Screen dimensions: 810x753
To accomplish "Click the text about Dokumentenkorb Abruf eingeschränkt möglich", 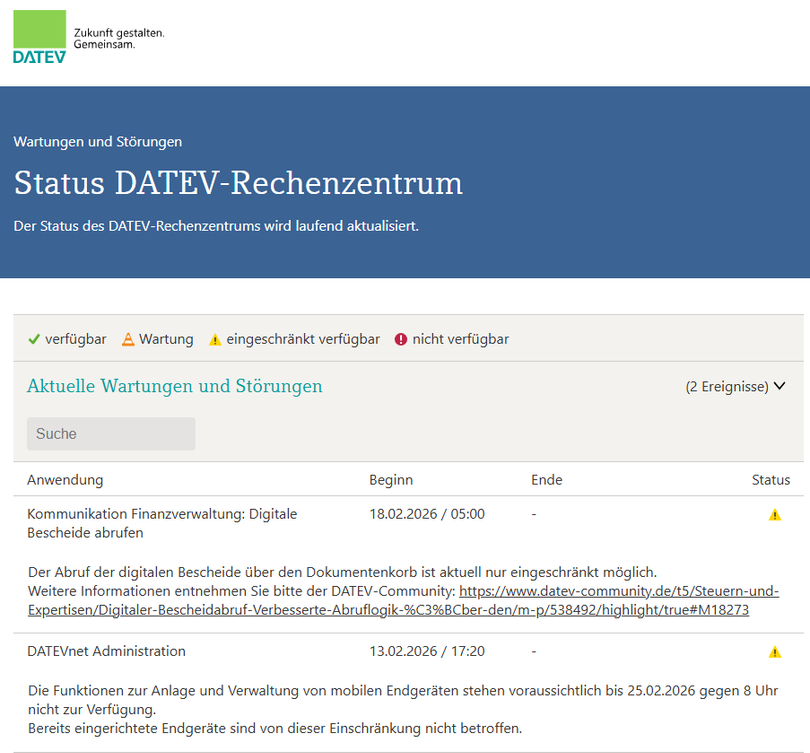I will (342, 572).
